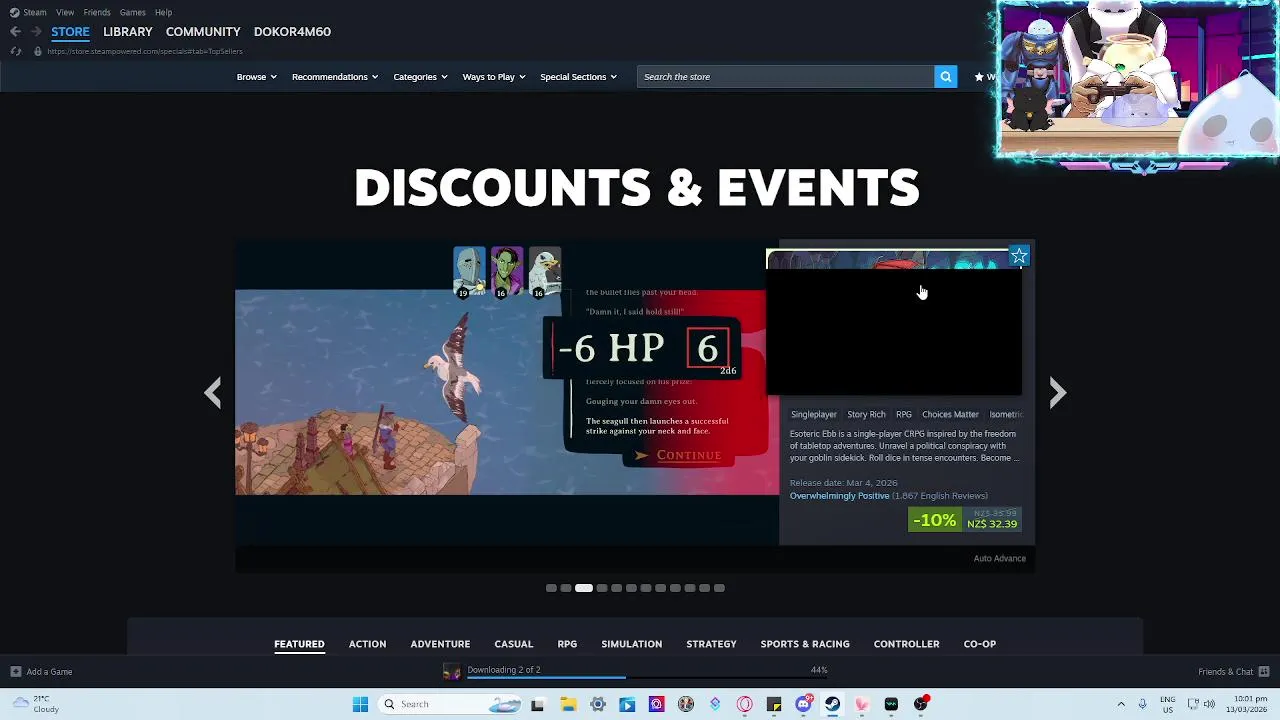This screenshot has height=720, width=1280.
Task: Go back with the browser back arrow
Action: pyautogui.click(x=15, y=32)
